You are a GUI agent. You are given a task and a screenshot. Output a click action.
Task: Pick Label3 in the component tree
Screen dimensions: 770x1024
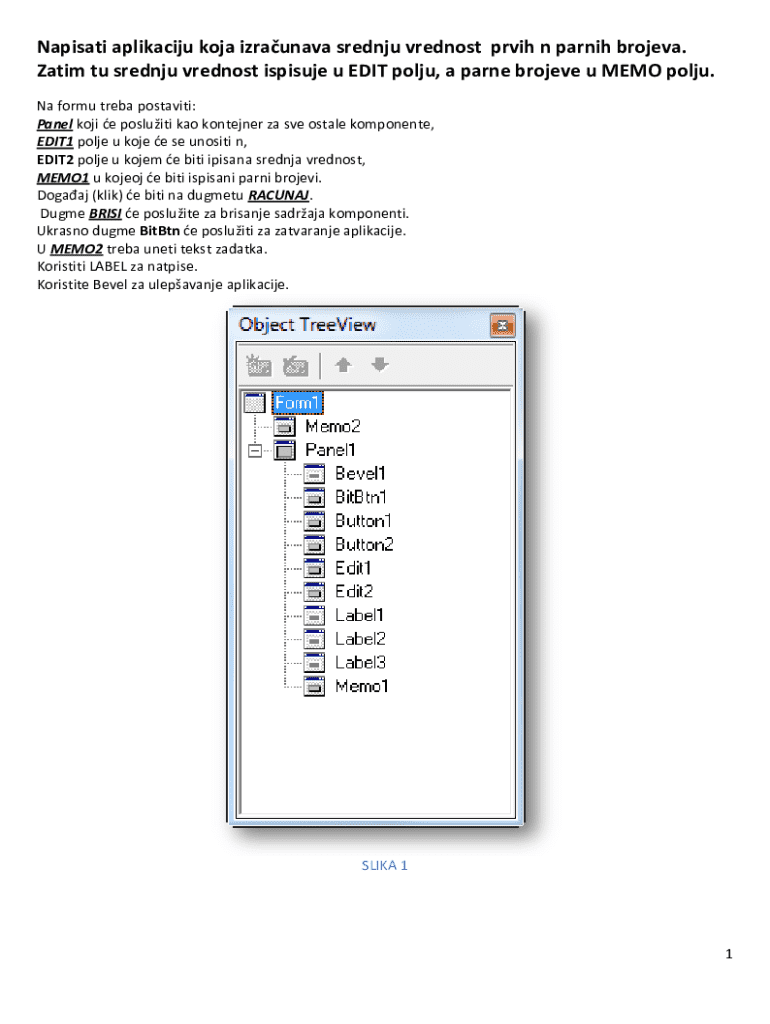pyautogui.click(x=360, y=662)
